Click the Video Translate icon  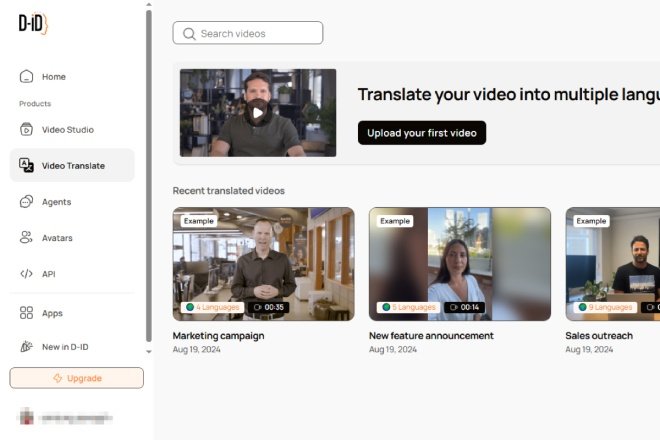pyautogui.click(x=26, y=165)
